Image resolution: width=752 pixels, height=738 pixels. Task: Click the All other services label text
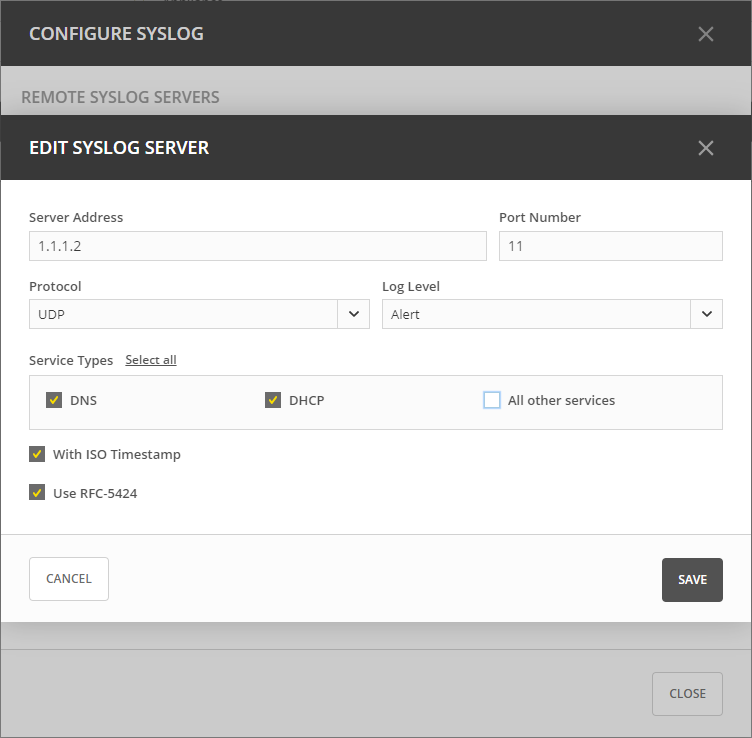click(x=561, y=400)
